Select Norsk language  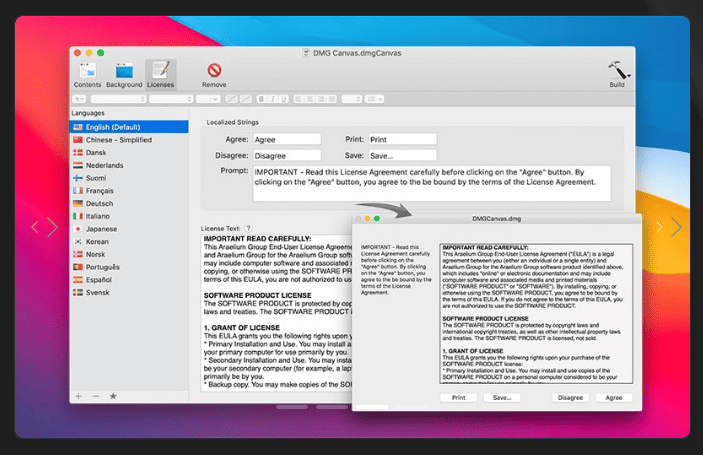tap(129, 254)
